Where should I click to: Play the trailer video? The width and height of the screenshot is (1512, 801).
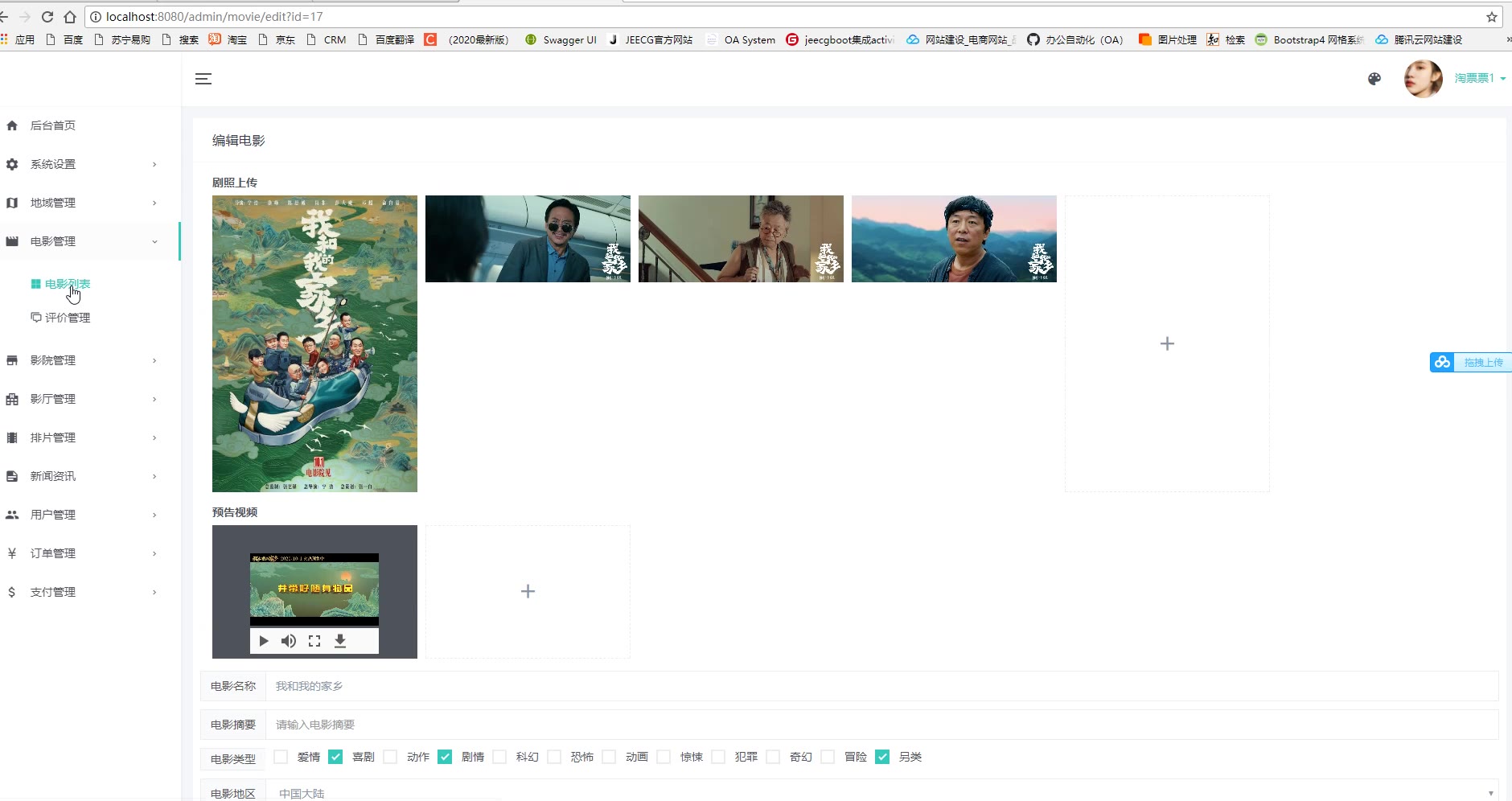[x=264, y=641]
